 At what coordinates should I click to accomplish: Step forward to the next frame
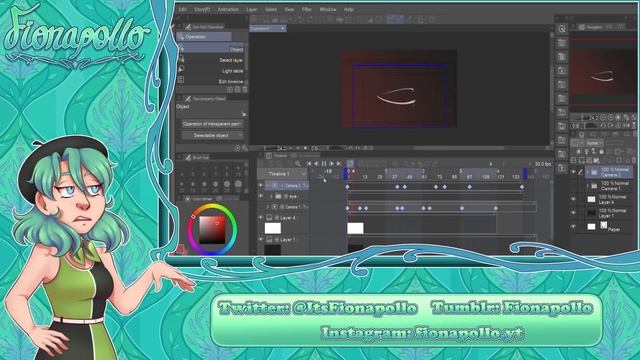click(x=332, y=164)
